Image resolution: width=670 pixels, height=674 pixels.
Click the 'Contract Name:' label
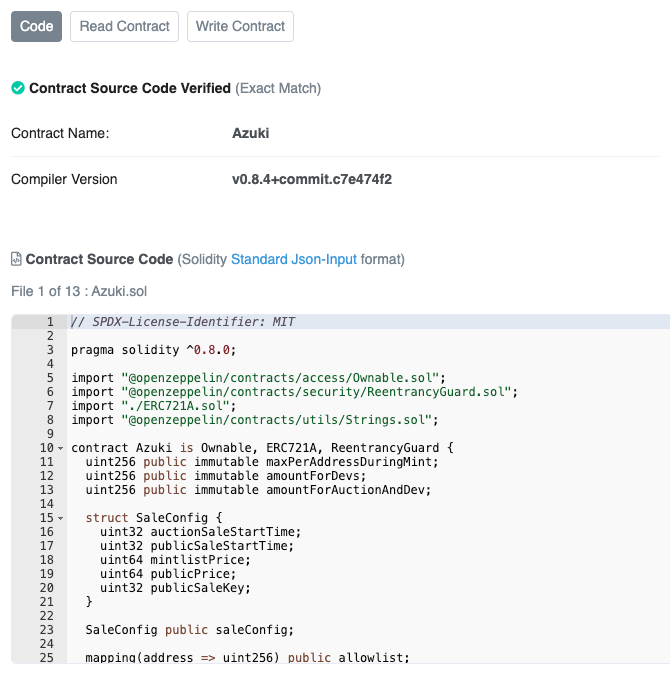(60, 133)
